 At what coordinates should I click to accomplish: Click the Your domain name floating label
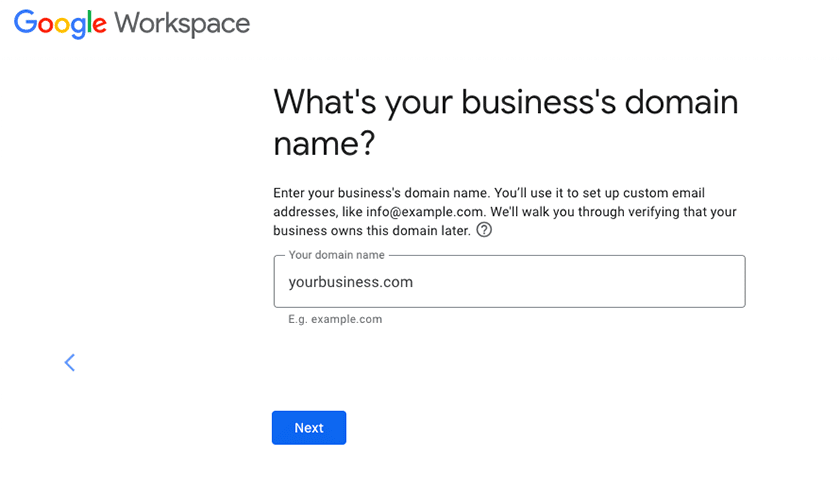point(336,255)
